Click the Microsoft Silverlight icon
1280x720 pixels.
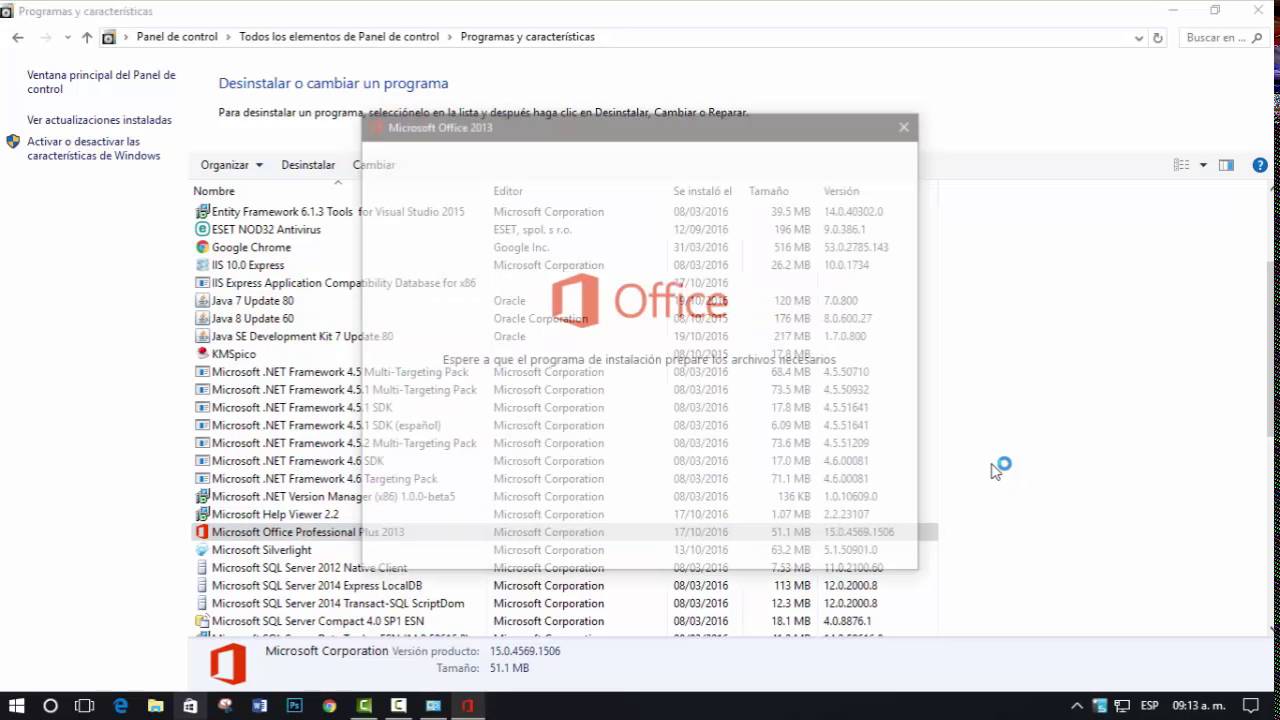click(202, 550)
